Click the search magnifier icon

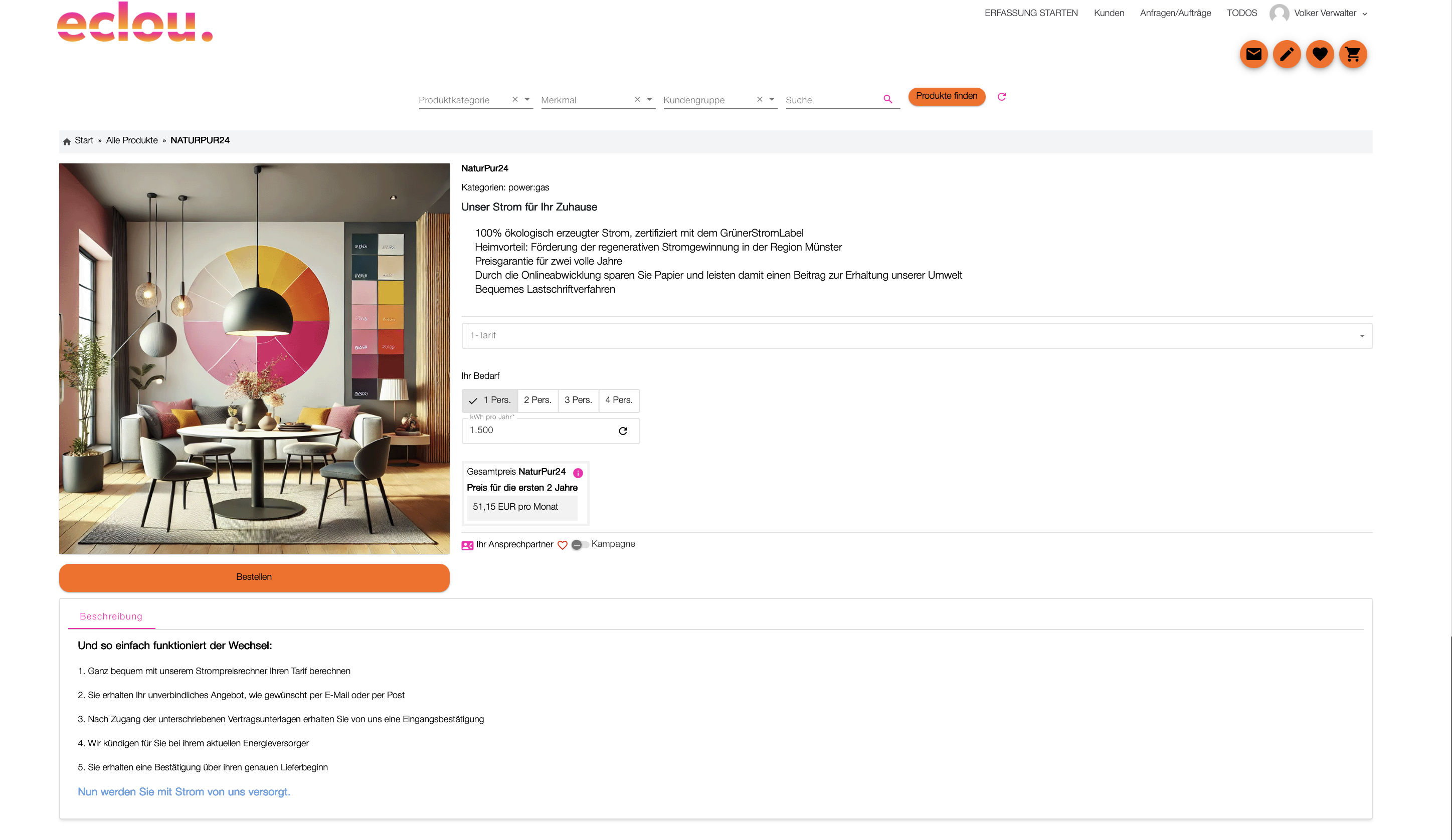(887, 99)
